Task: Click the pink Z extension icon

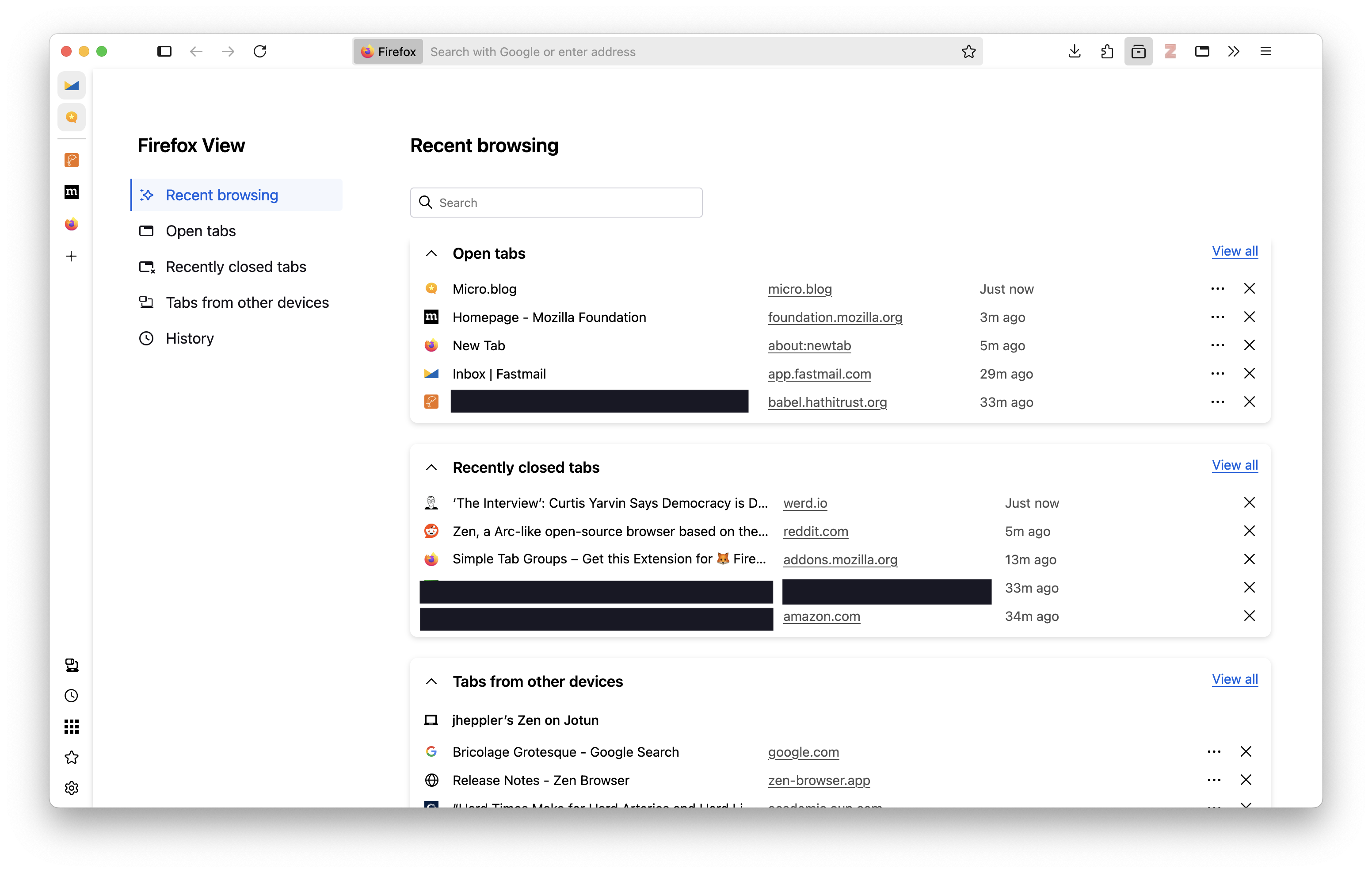Action: (1170, 51)
